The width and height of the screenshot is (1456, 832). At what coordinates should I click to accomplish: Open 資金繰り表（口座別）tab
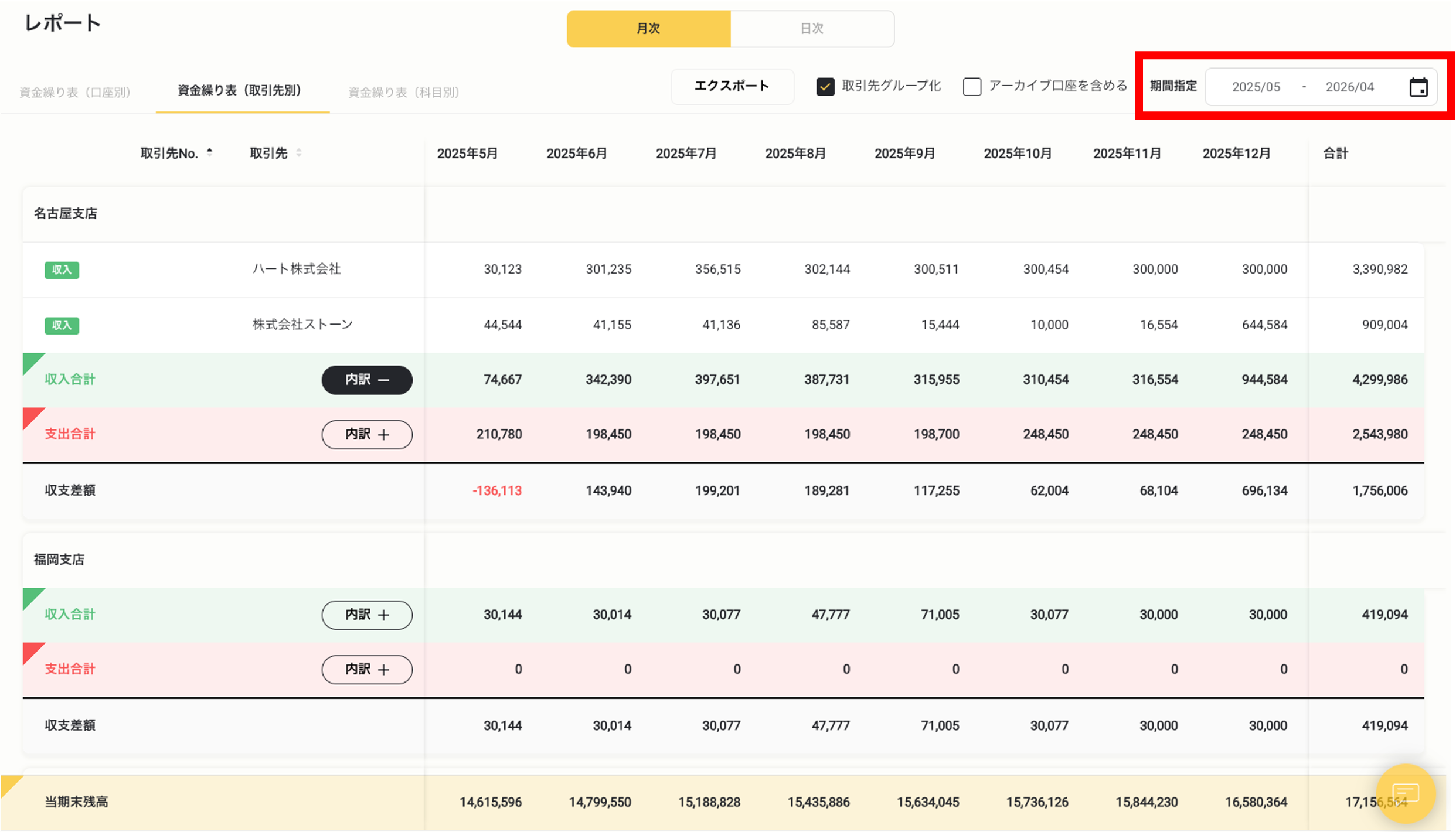click(75, 92)
